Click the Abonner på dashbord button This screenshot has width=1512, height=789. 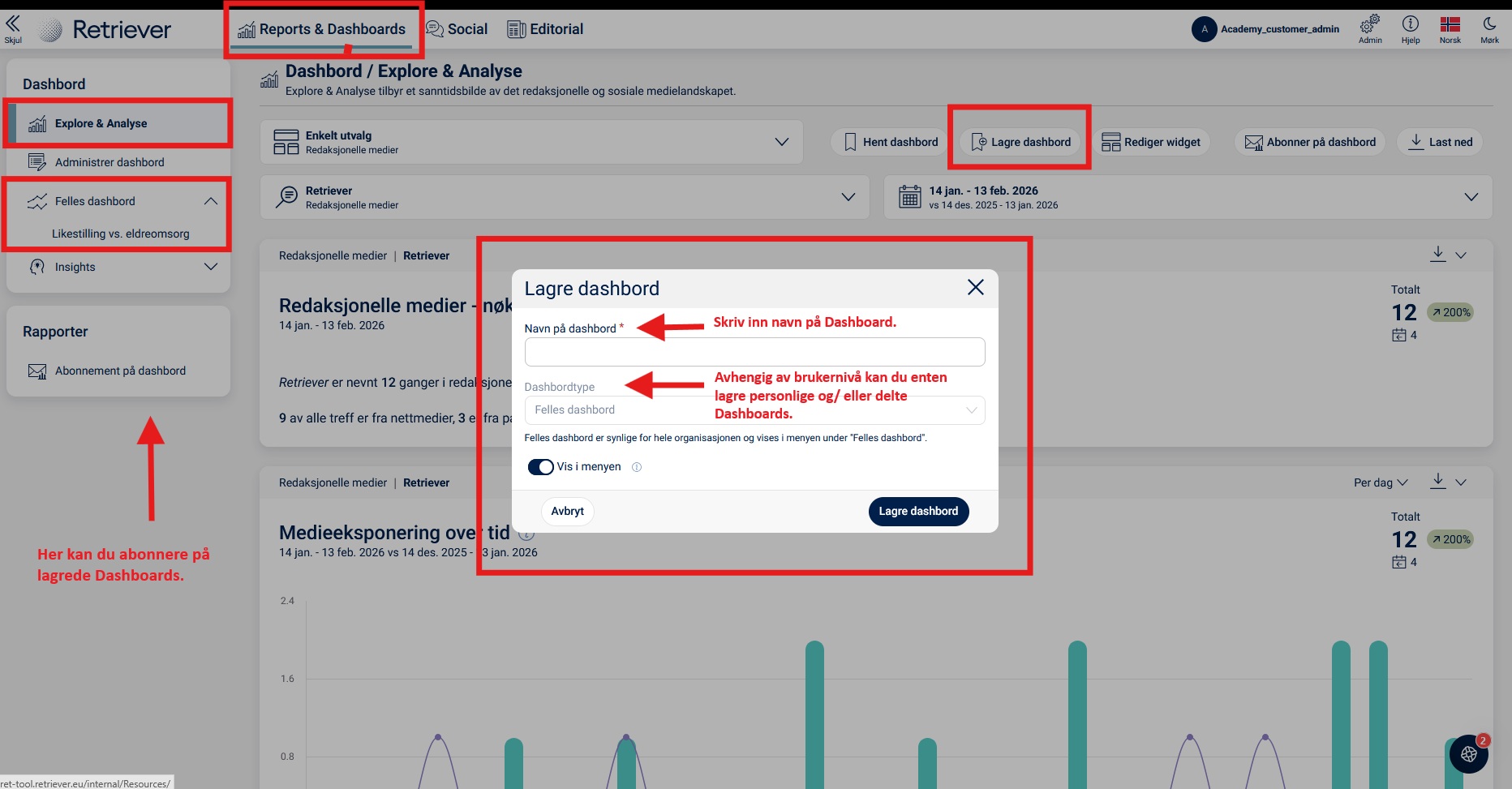[x=1310, y=142]
